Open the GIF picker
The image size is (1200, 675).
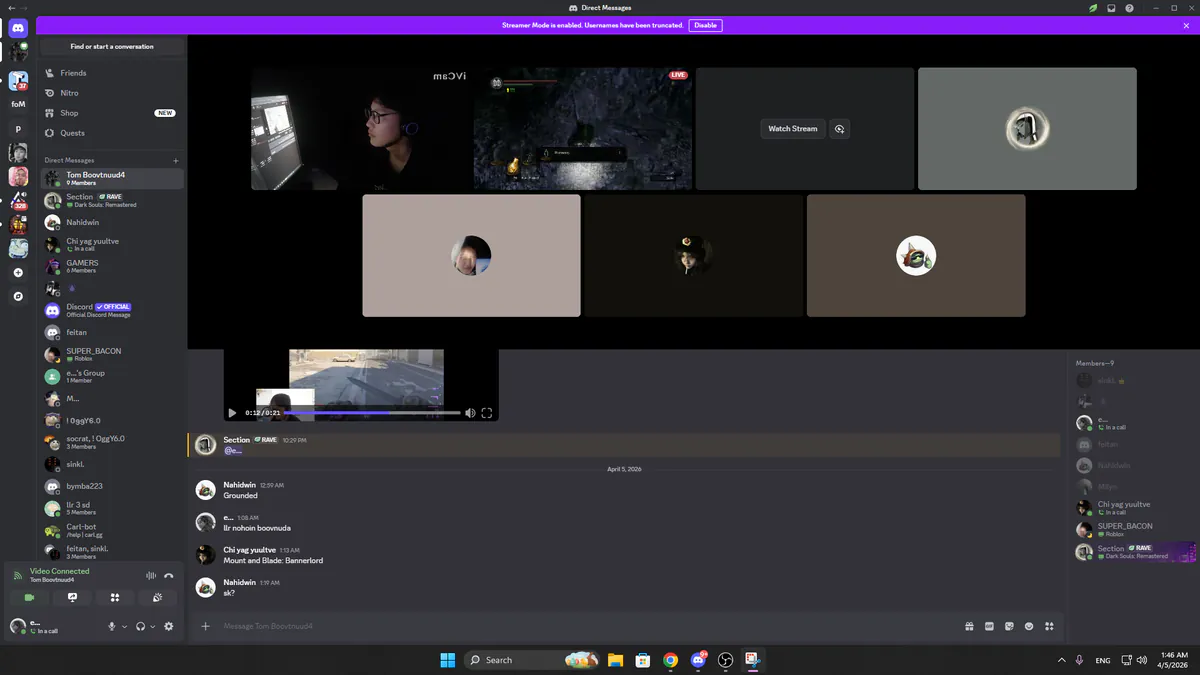click(x=989, y=626)
